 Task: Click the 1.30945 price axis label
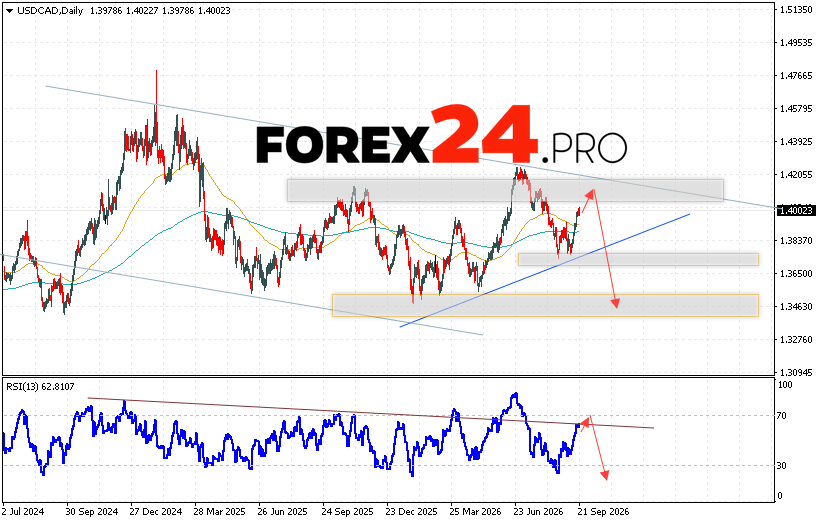point(796,372)
